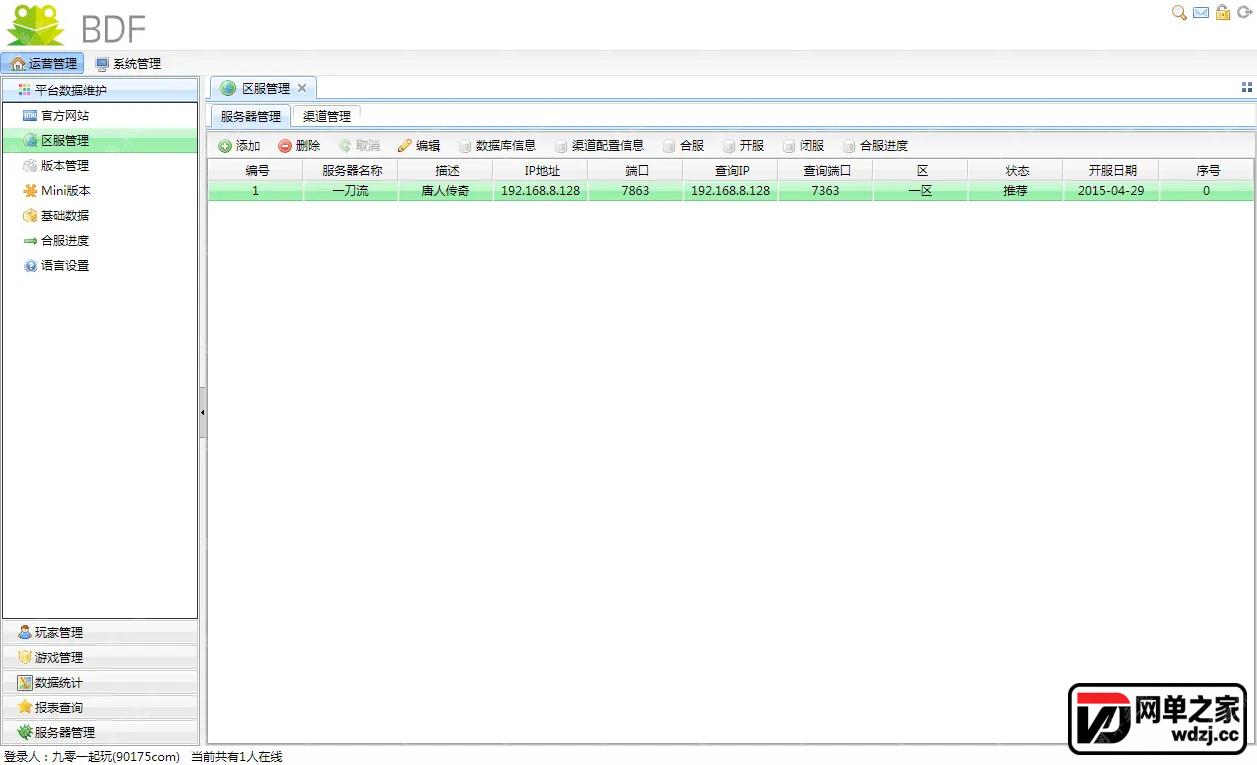
Task: Click the 闭服 close server button
Action: click(803, 146)
